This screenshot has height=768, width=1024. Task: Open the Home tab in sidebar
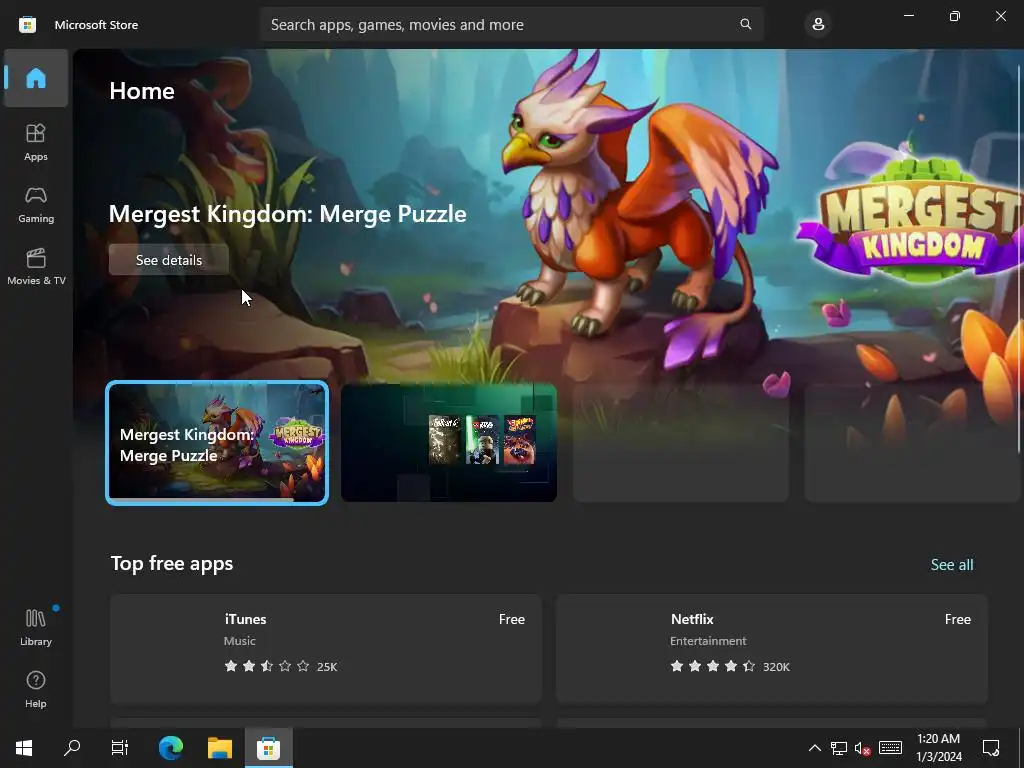pyautogui.click(x=36, y=78)
